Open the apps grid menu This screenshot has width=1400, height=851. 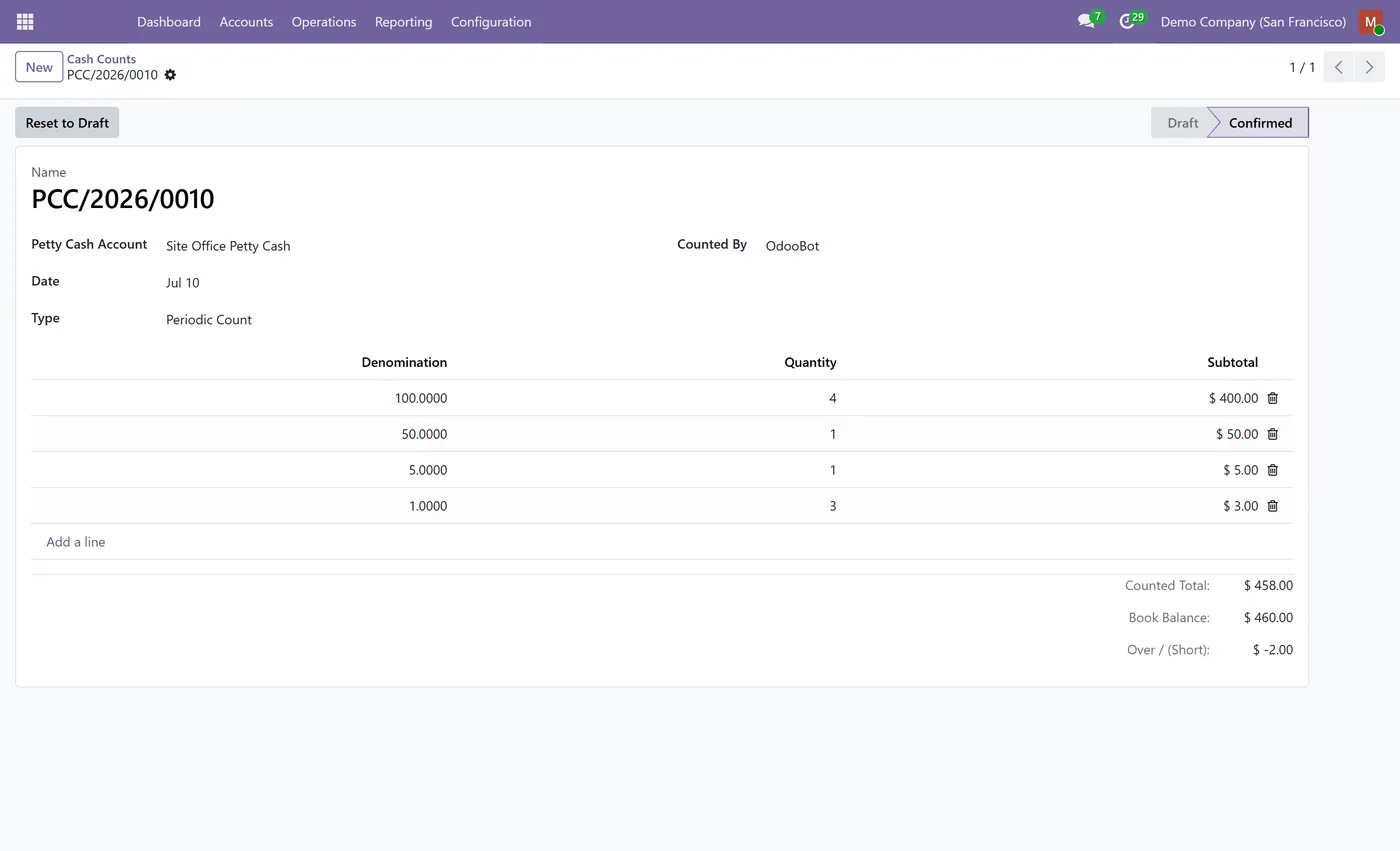(x=25, y=21)
